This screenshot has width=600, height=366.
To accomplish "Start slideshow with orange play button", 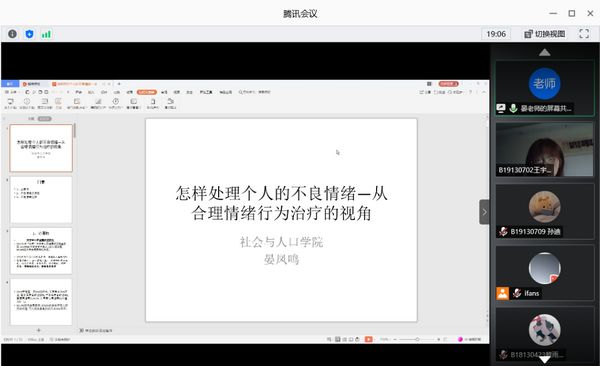I will (x=368, y=339).
